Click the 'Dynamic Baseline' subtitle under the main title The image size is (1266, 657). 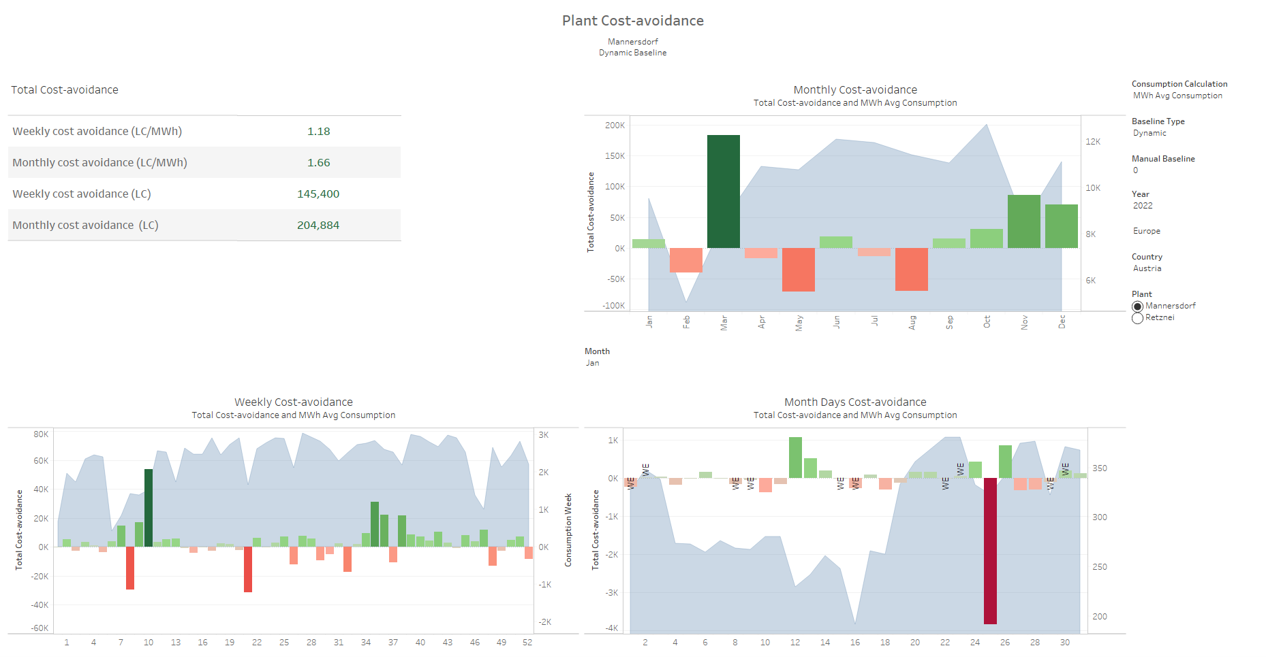[x=633, y=53]
